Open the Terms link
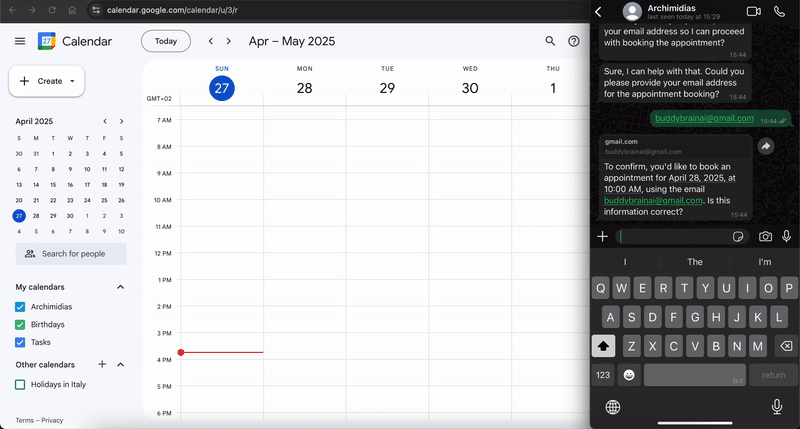The image size is (800, 429). (x=24, y=420)
